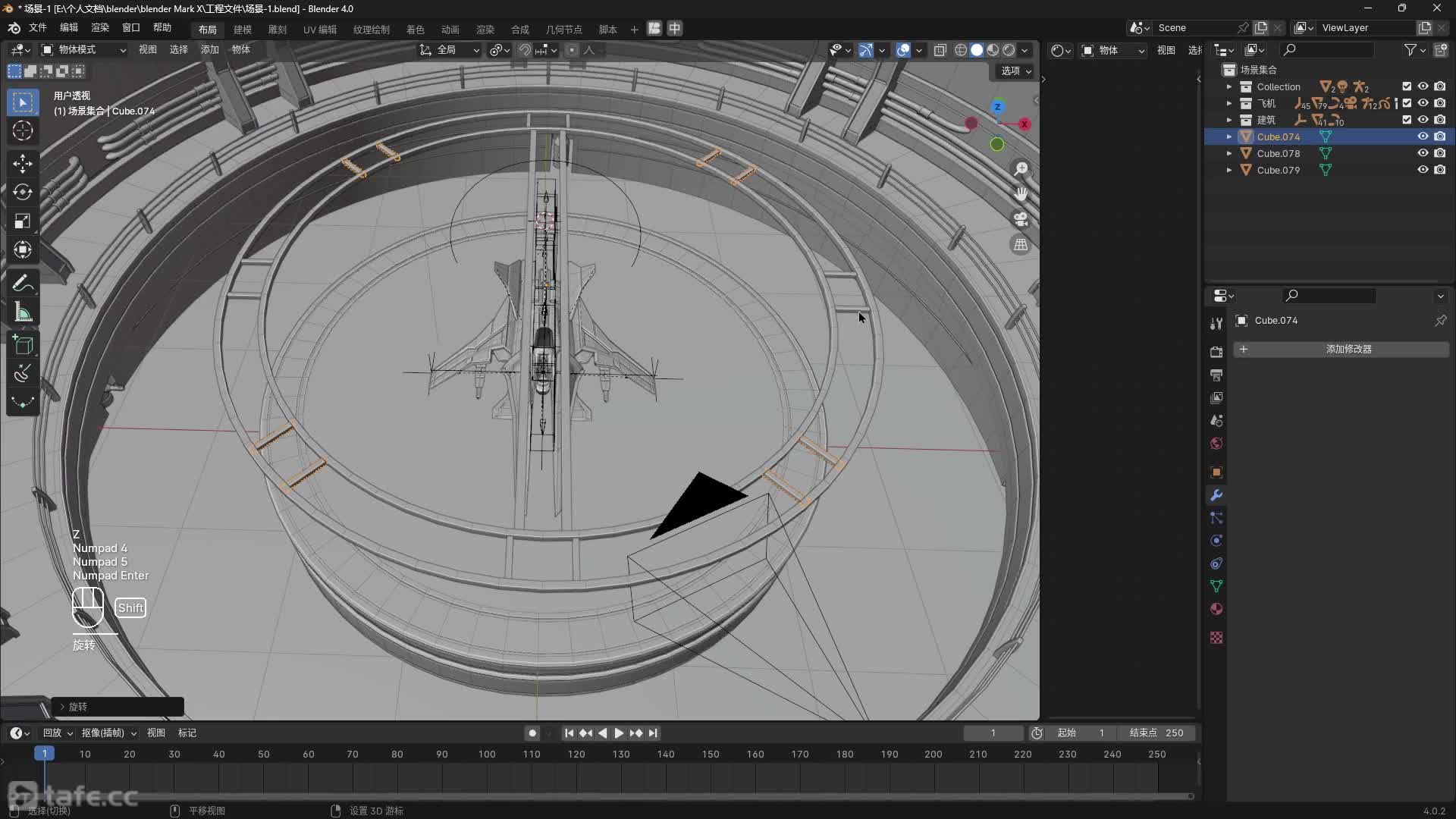This screenshot has height=819, width=1456.
Task: Click the auto keying record button
Action: [532, 733]
